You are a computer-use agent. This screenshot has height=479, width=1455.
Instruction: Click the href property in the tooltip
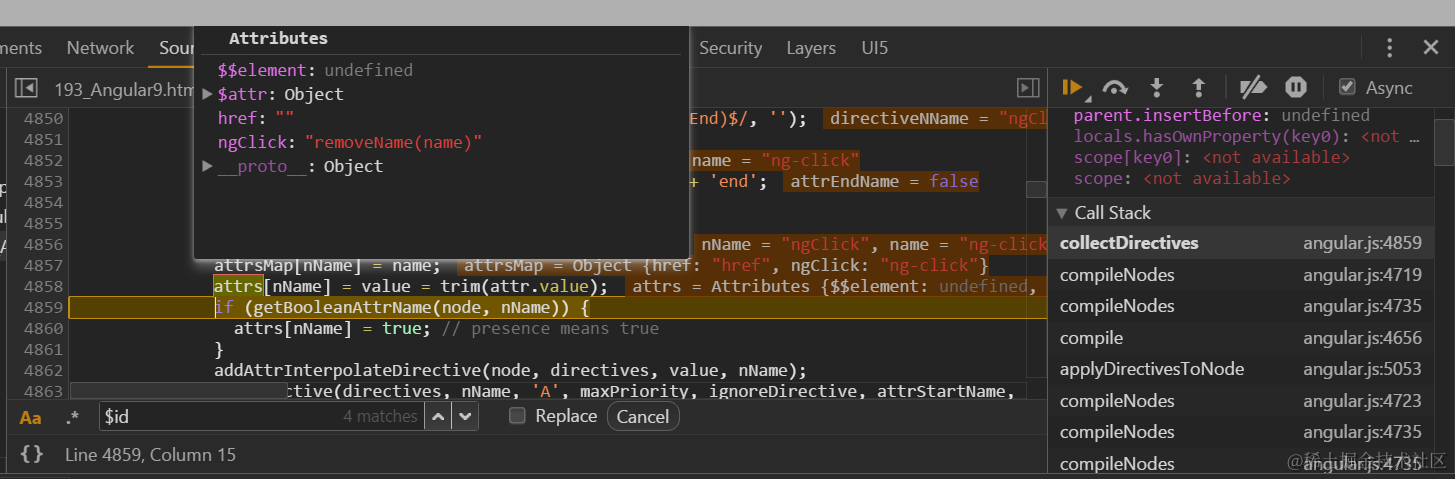tap(256, 118)
